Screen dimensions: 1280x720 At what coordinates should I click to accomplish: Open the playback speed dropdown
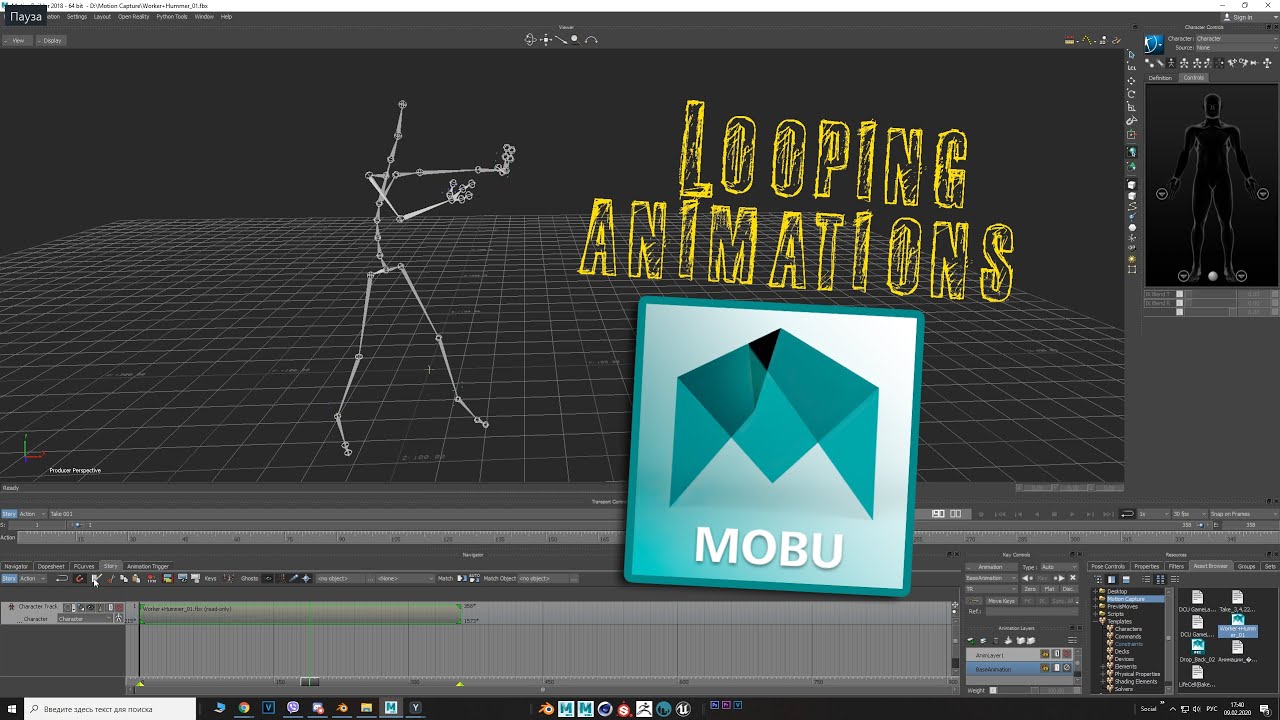pyautogui.click(x=1154, y=514)
